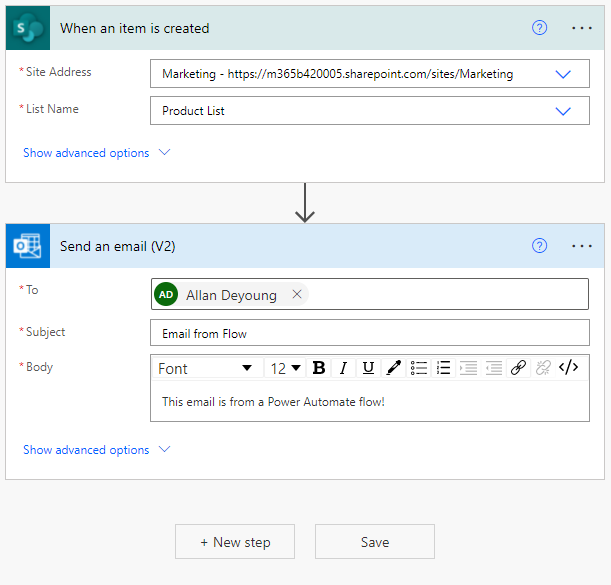Click the Outlook icon on the email action
The image size is (611, 585).
coord(28,246)
